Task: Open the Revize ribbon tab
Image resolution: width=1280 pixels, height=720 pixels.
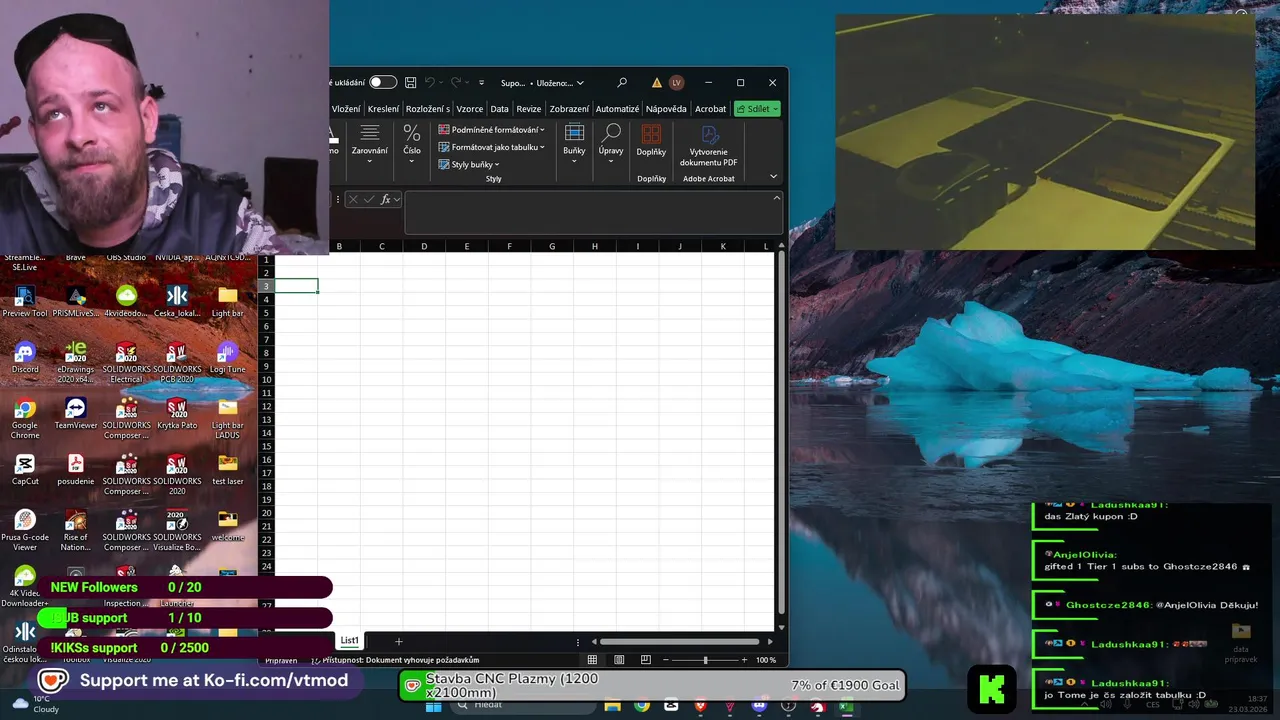Action: (x=529, y=109)
